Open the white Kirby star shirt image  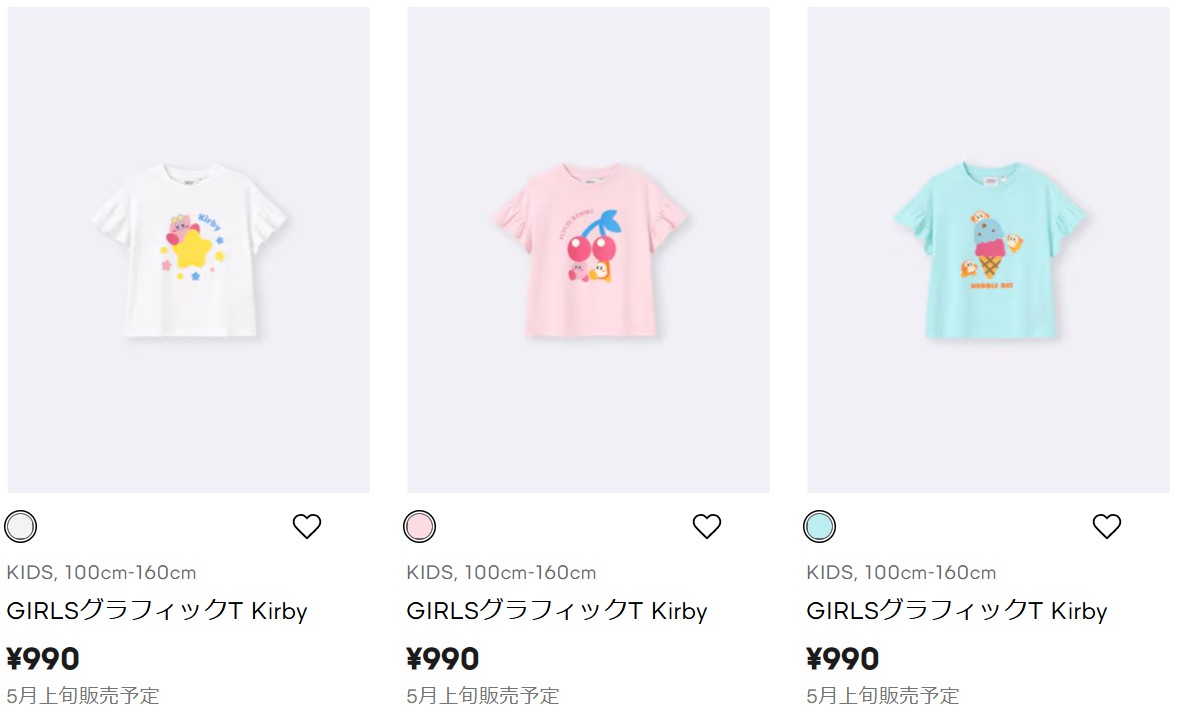[x=189, y=250]
